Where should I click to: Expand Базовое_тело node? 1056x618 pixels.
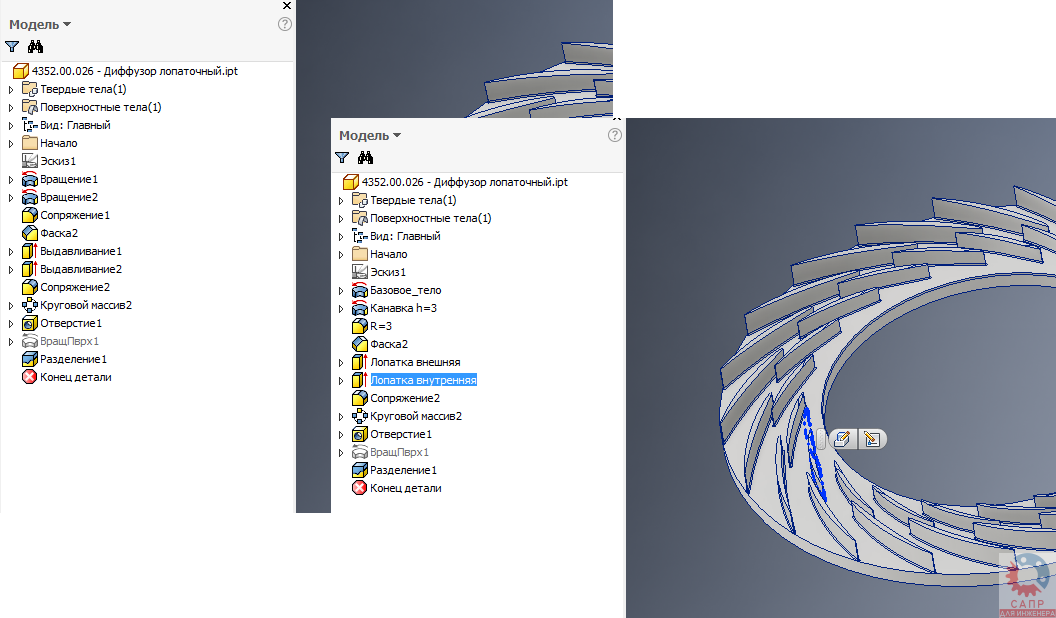pos(341,290)
